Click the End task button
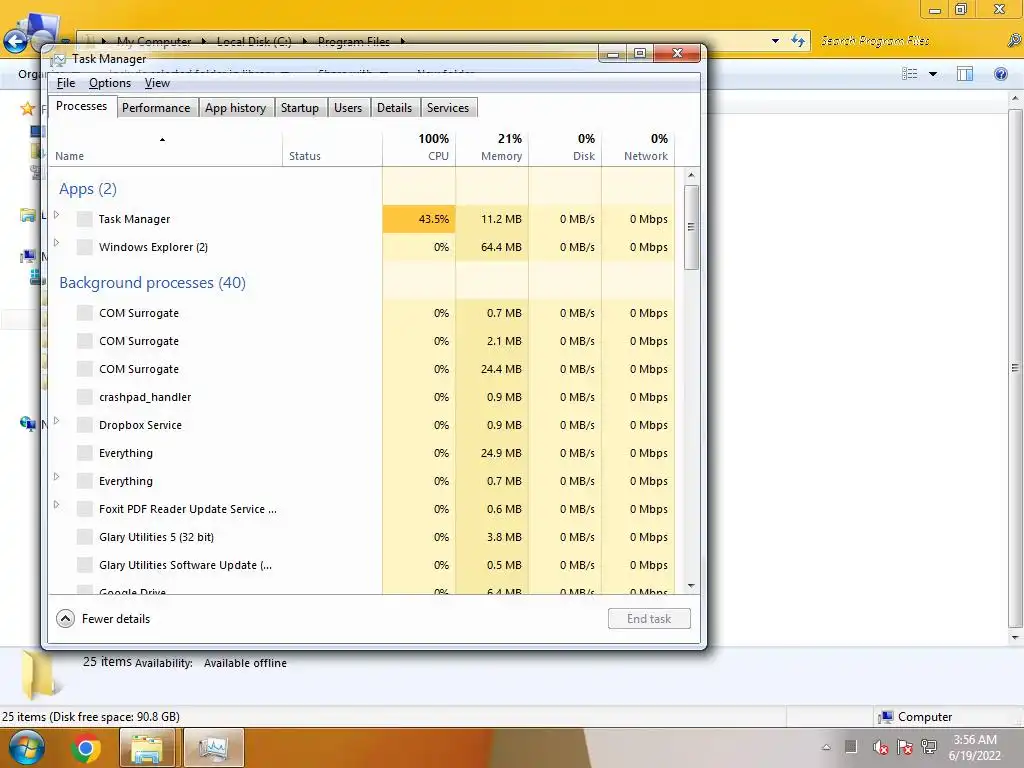The width and height of the screenshot is (1024, 768). click(649, 618)
